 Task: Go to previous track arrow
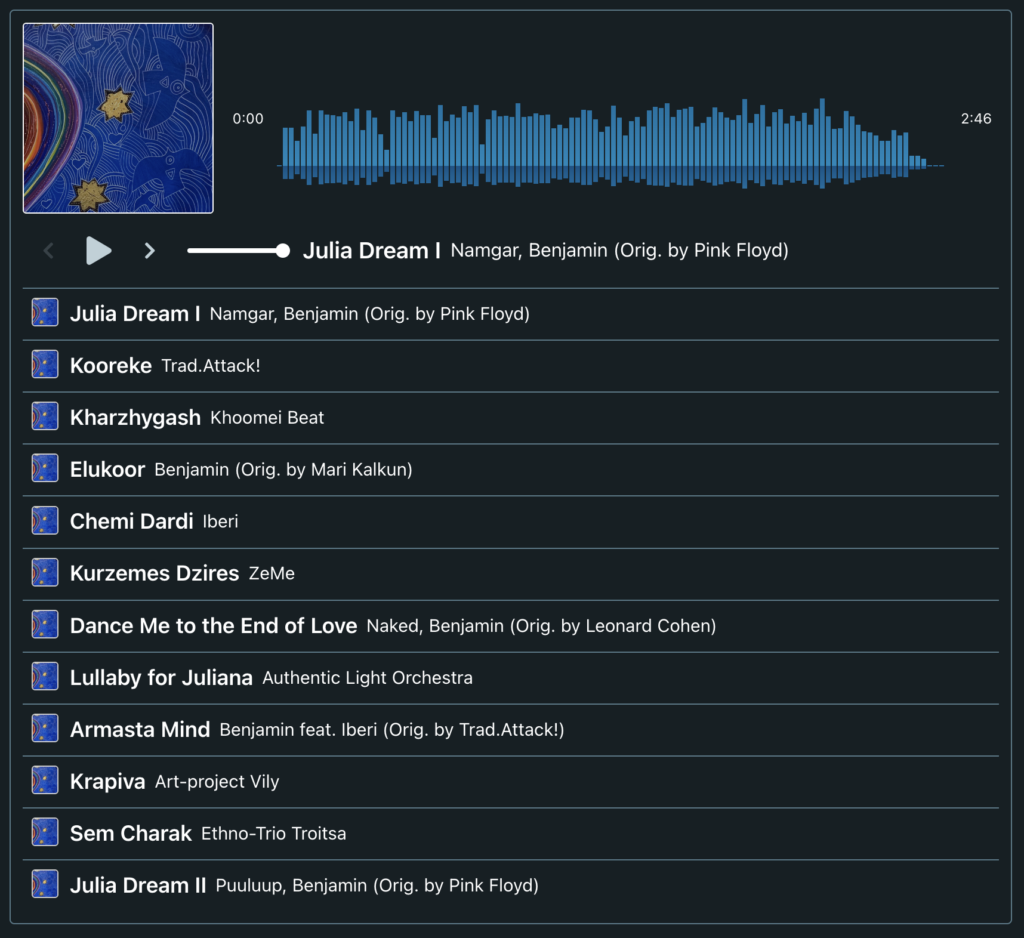(x=49, y=251)
